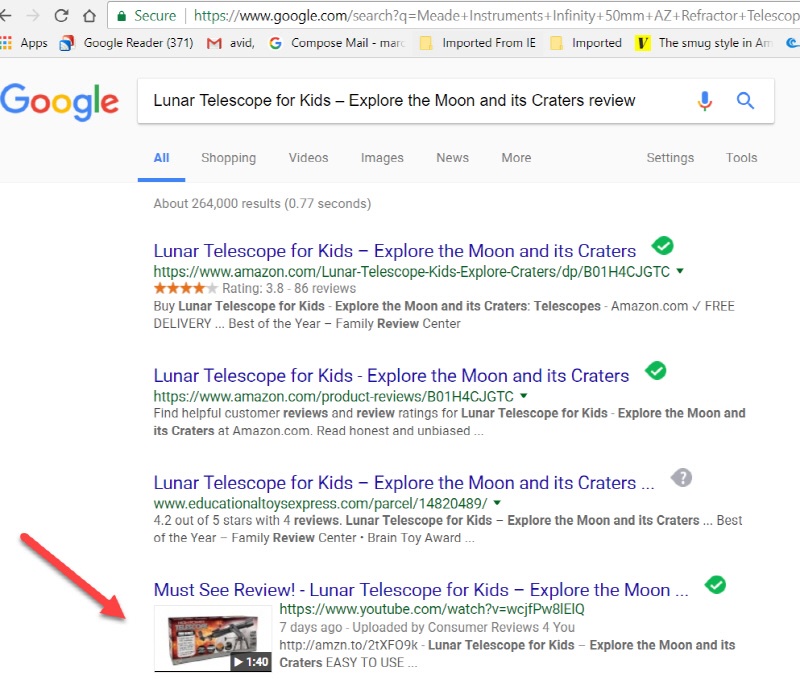This screenshot has width=800, height=695.
Task: Select the All results tab
Action: (161, 158)
